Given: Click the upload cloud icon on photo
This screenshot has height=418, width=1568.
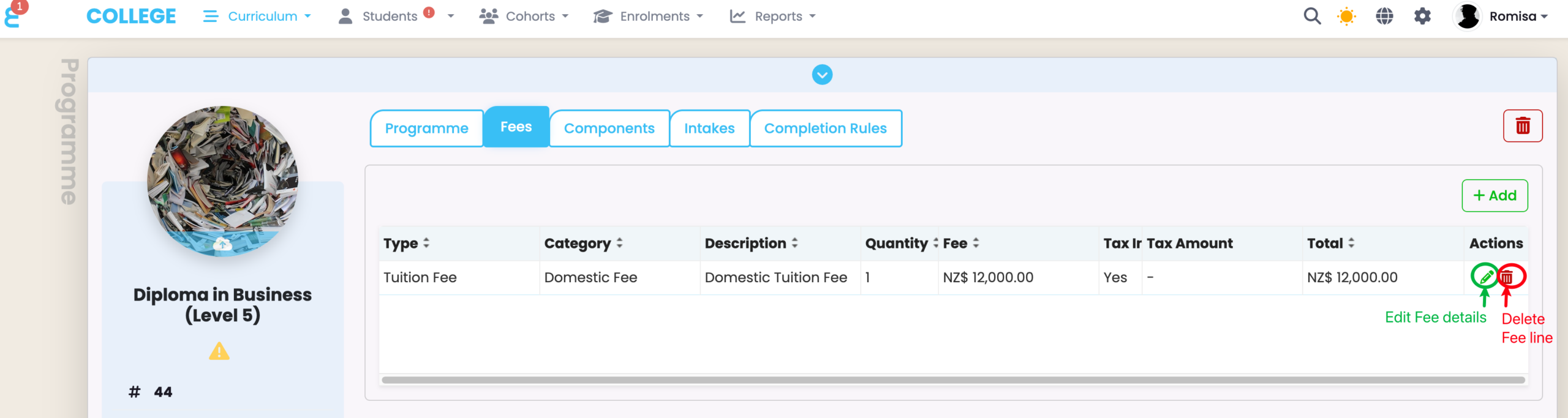Looking at the screenshot, I should 222,245.
